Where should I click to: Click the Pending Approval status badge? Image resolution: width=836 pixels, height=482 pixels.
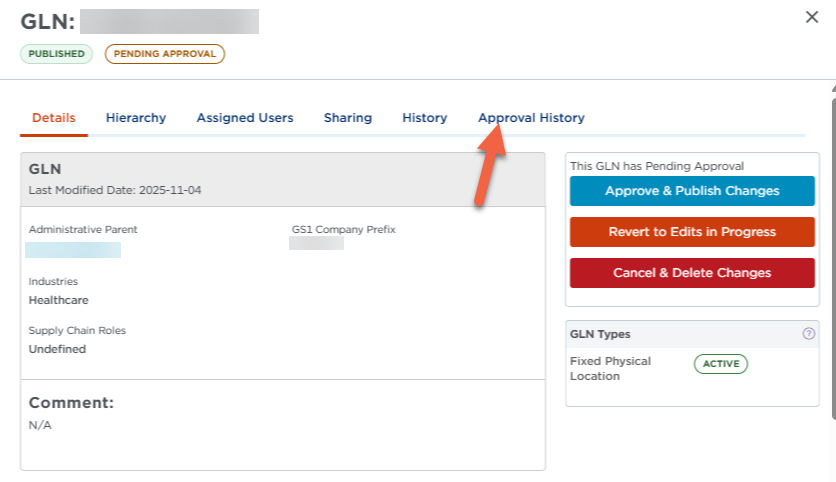tap(164, 54)
